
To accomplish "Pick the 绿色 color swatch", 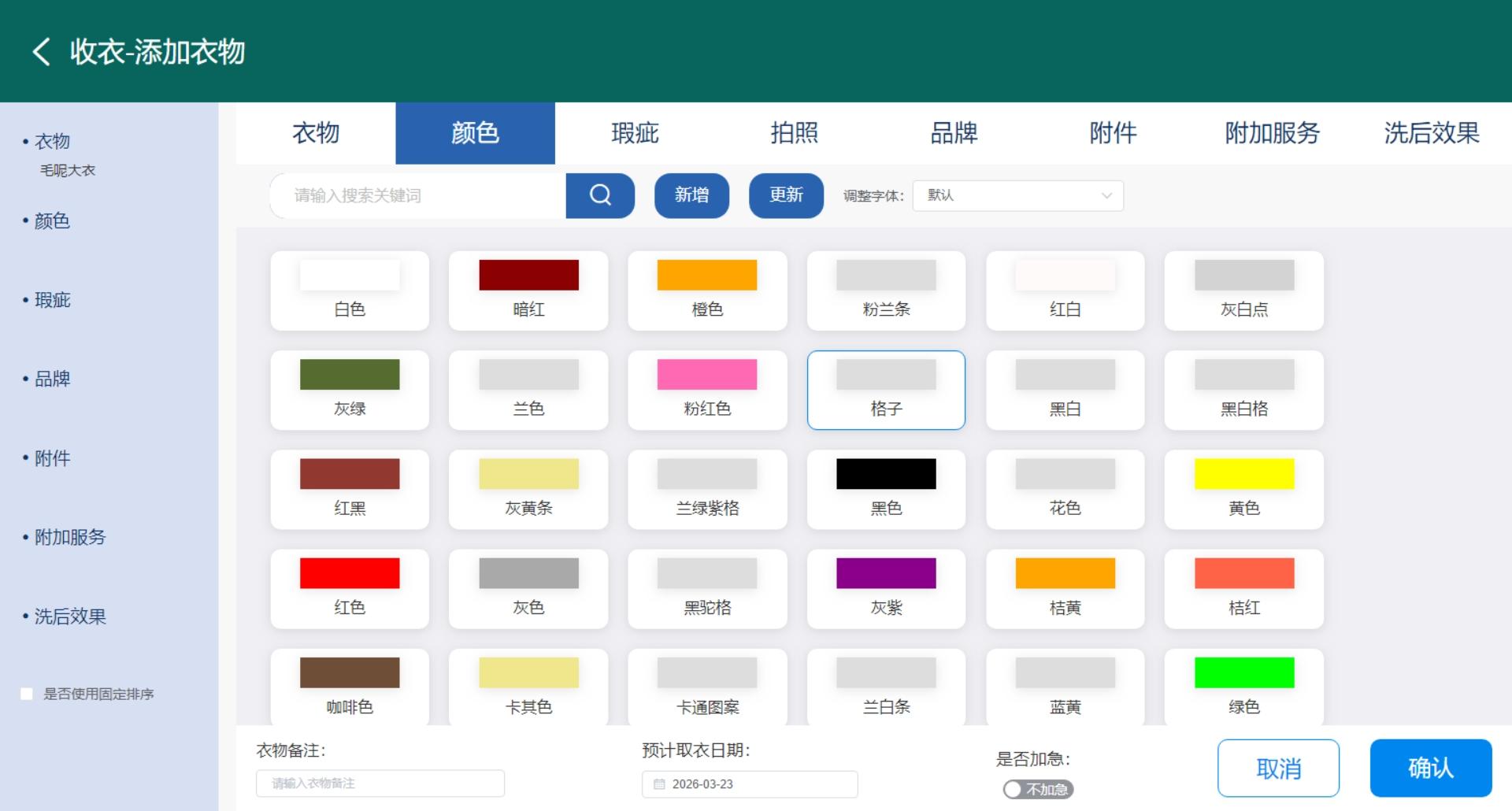I will [x=1244, y=687].
